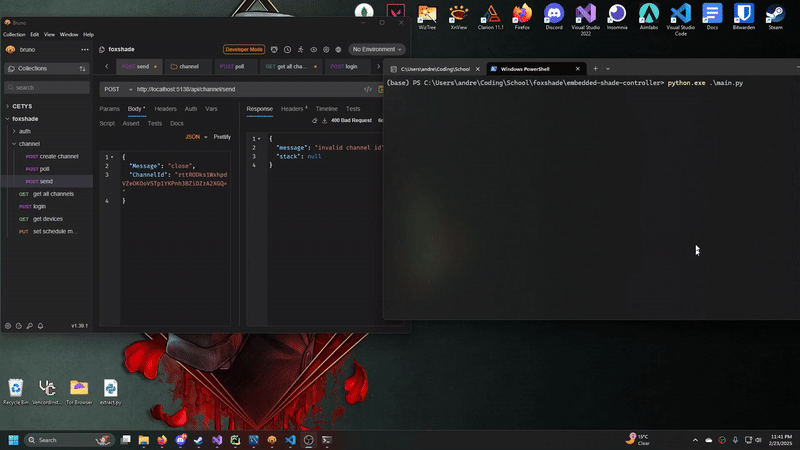
Task: Toggle the eye variables viewer icon in Bruno
Action: (313, 49)
